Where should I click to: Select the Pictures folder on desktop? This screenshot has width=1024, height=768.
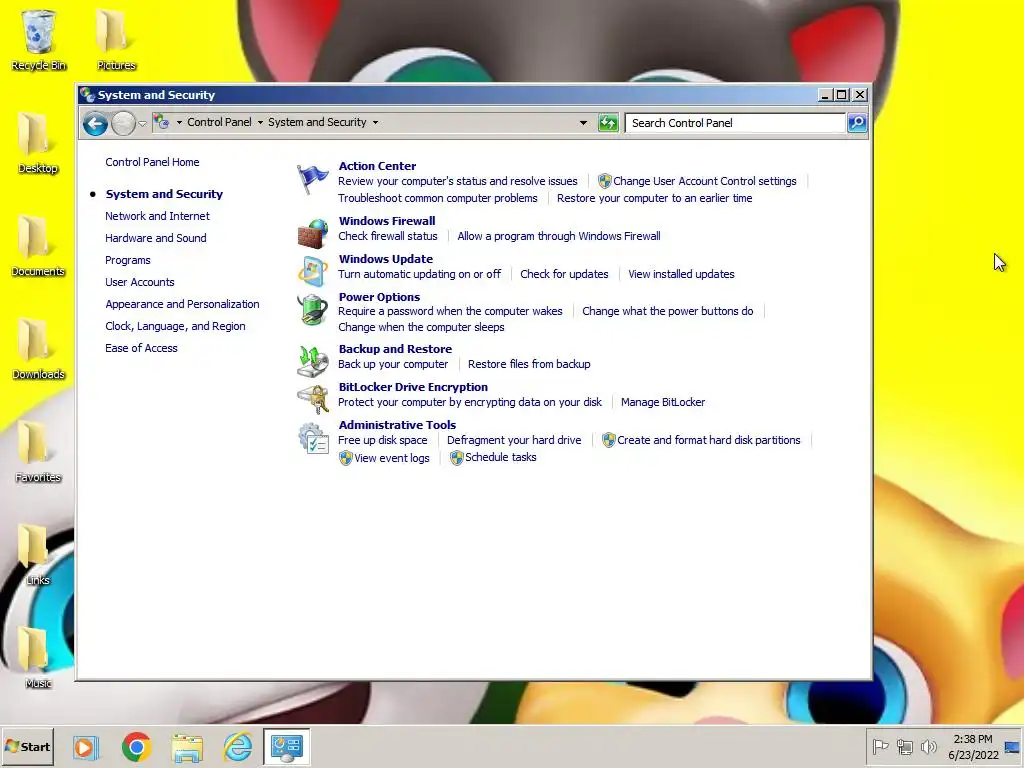pyautogui.click(x=116, y=40)
